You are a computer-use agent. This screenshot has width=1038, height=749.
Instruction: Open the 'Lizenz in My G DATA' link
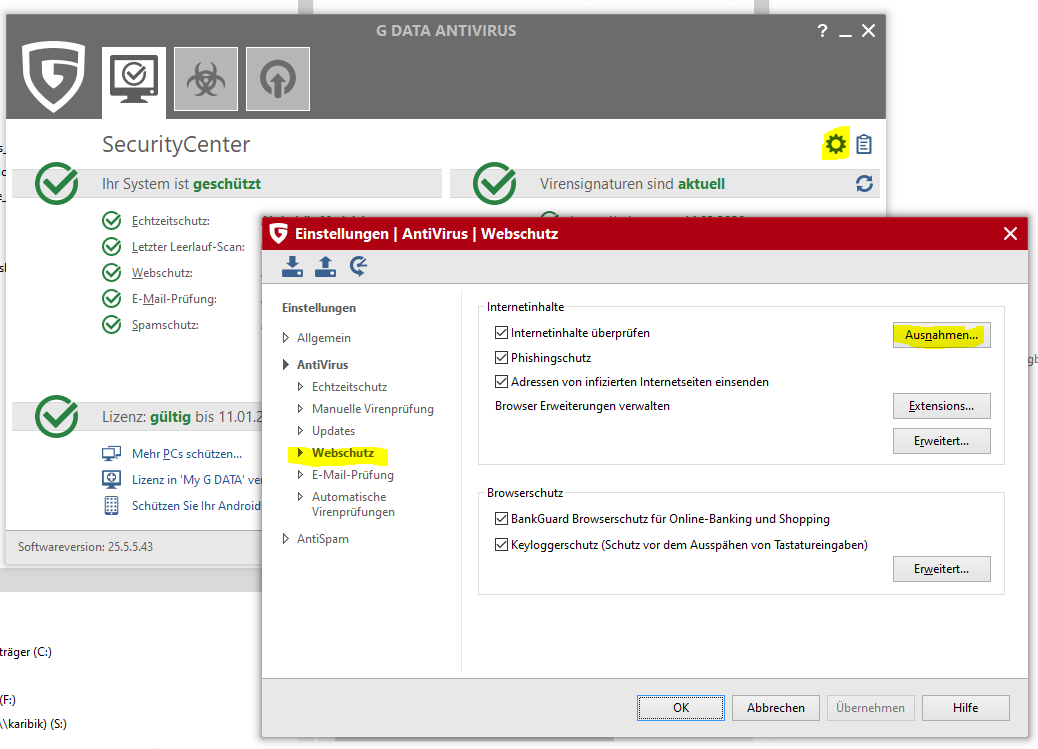coord(197,479)
